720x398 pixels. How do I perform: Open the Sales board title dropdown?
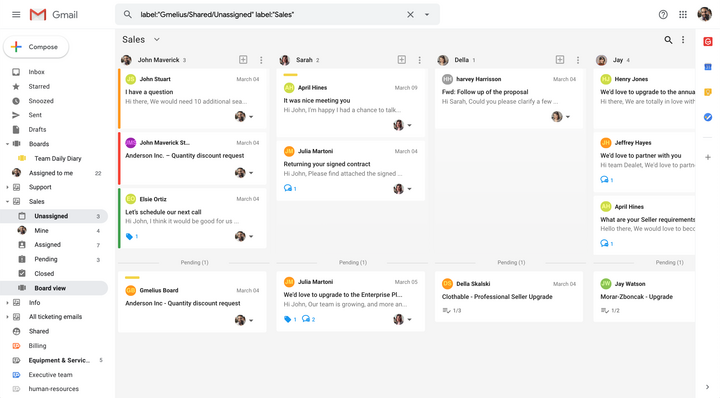tap(157, 39)
